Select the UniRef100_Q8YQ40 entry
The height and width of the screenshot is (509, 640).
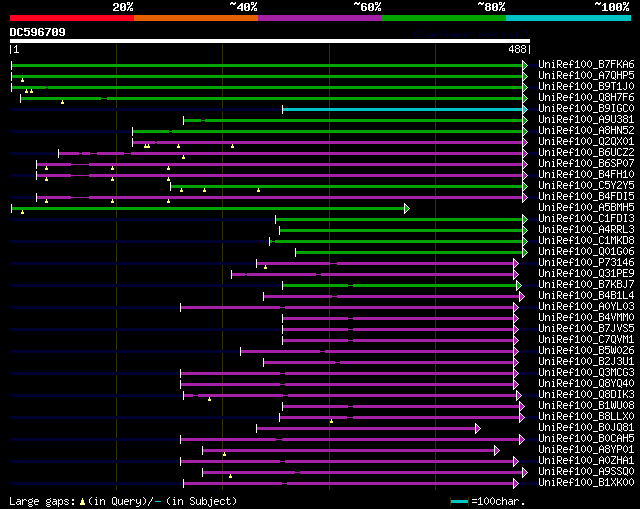(x=586, y=384)
